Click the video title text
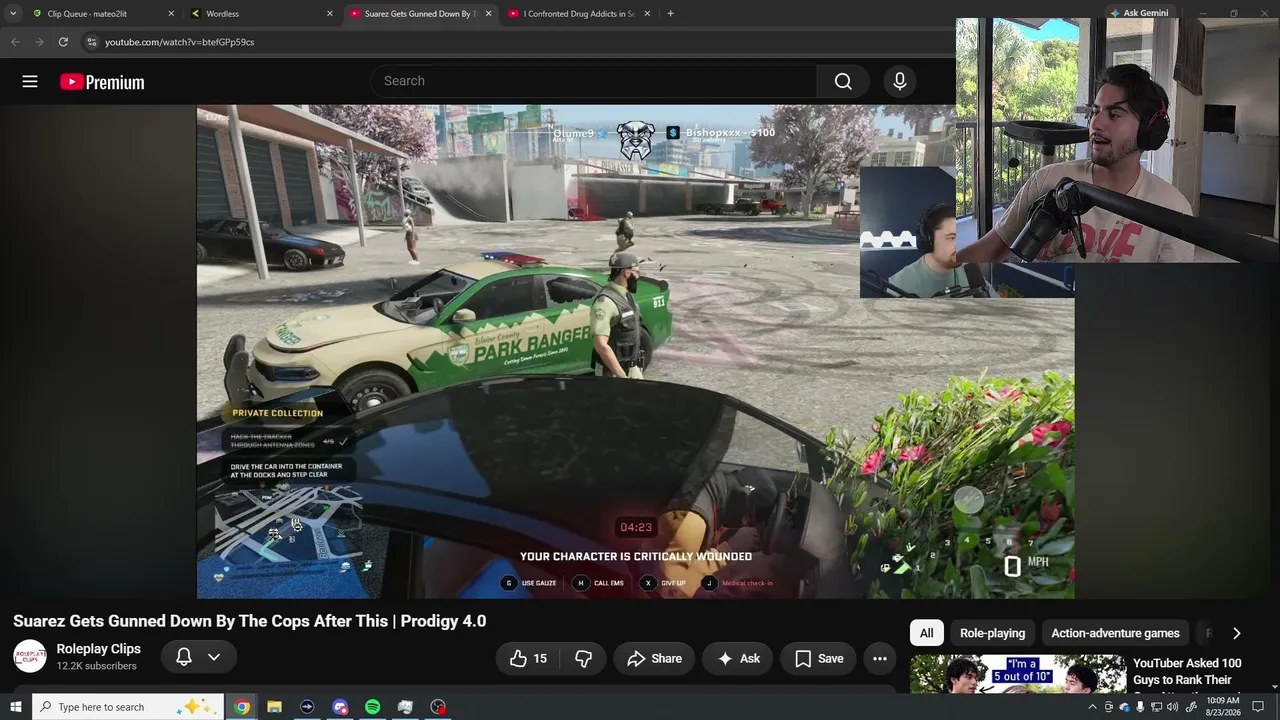 pos(250,621)
